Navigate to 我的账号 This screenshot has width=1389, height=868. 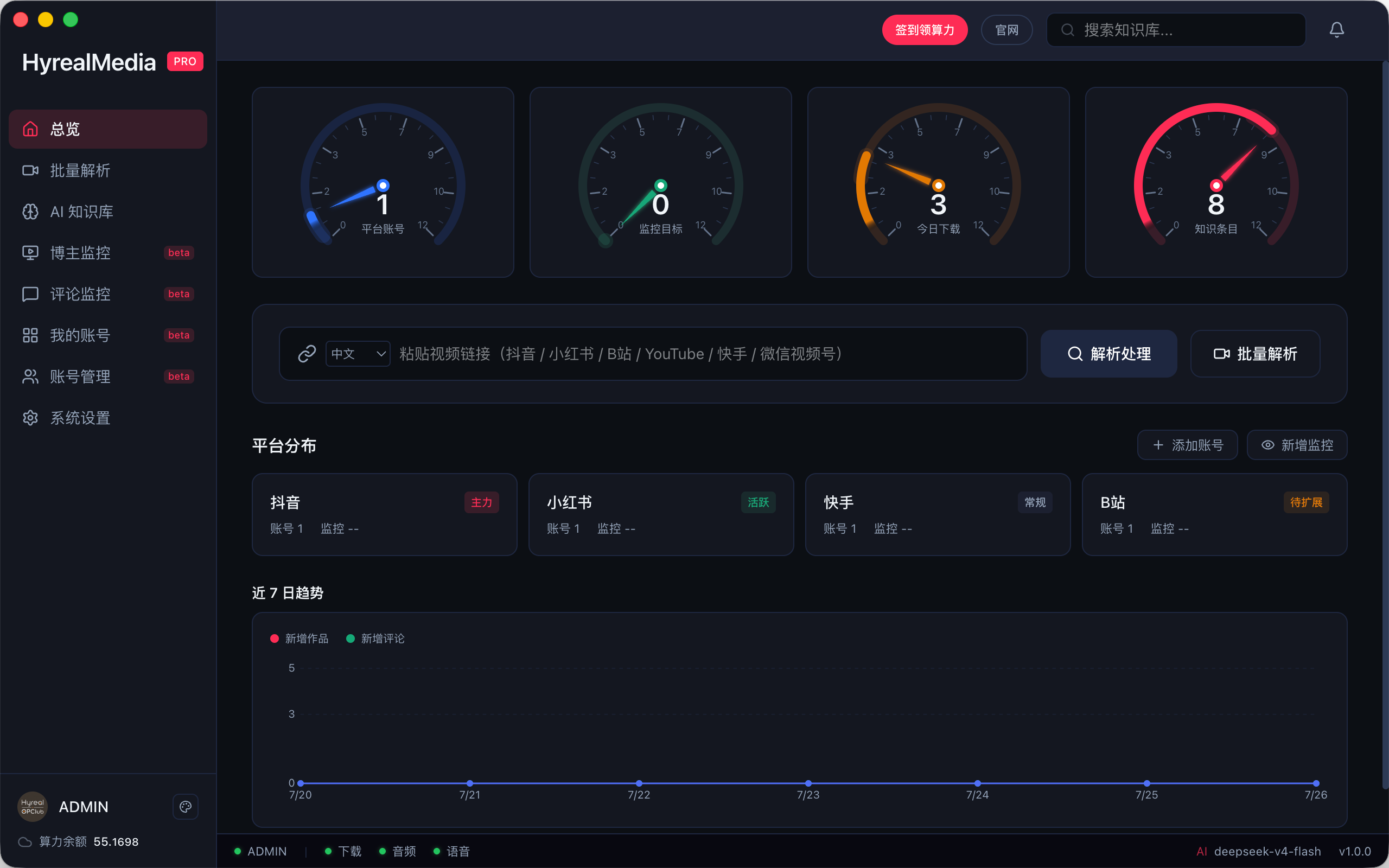click(x=108, y=335)
